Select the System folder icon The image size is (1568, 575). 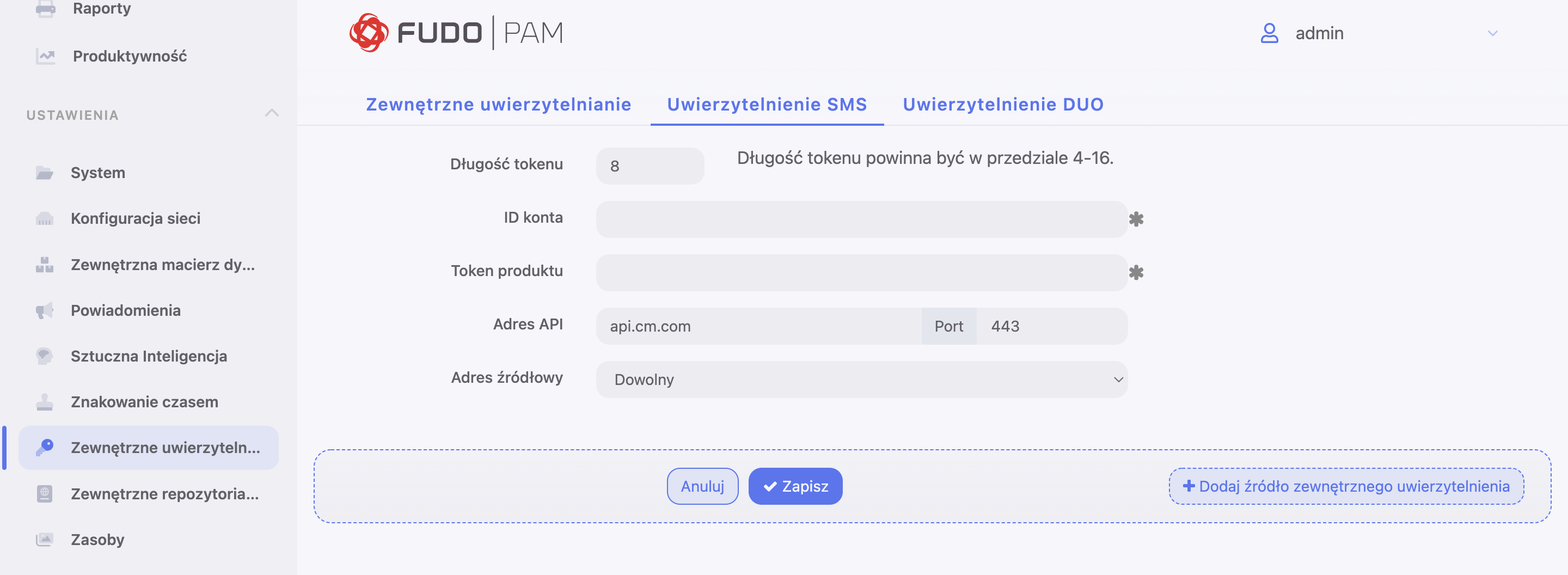tap(45, 173)
